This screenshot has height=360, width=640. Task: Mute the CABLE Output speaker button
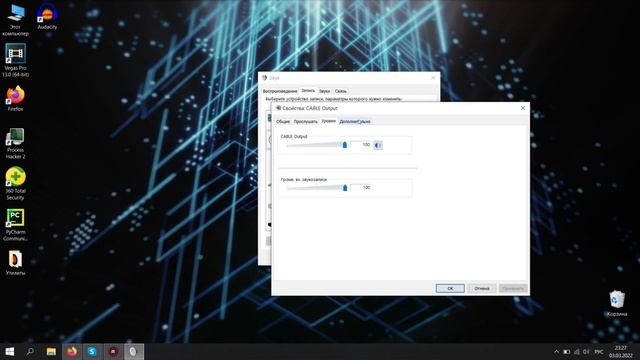tap(378, 145)
